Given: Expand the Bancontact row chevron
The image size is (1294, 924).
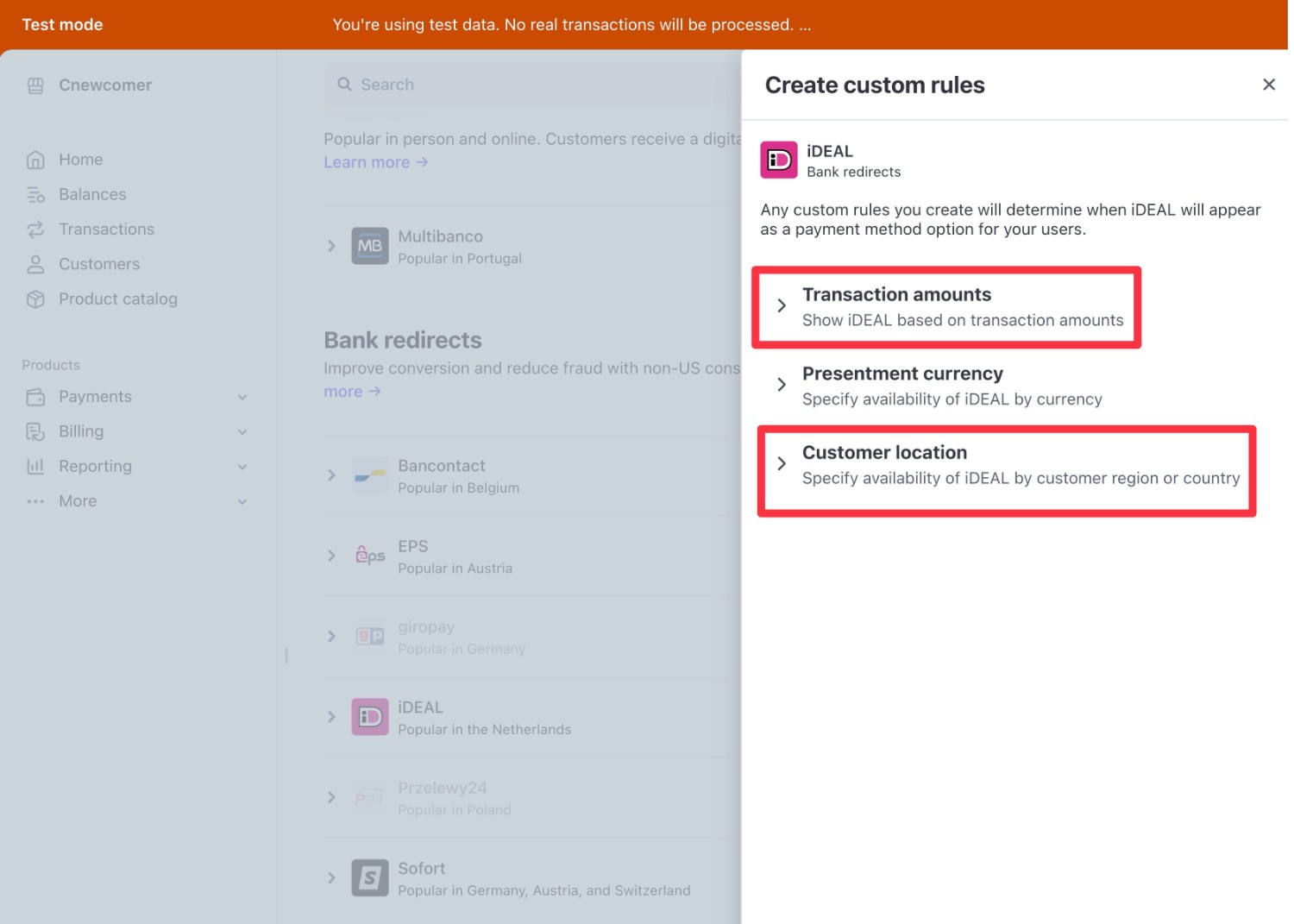Looking at the screenshot, I should 331,475.
